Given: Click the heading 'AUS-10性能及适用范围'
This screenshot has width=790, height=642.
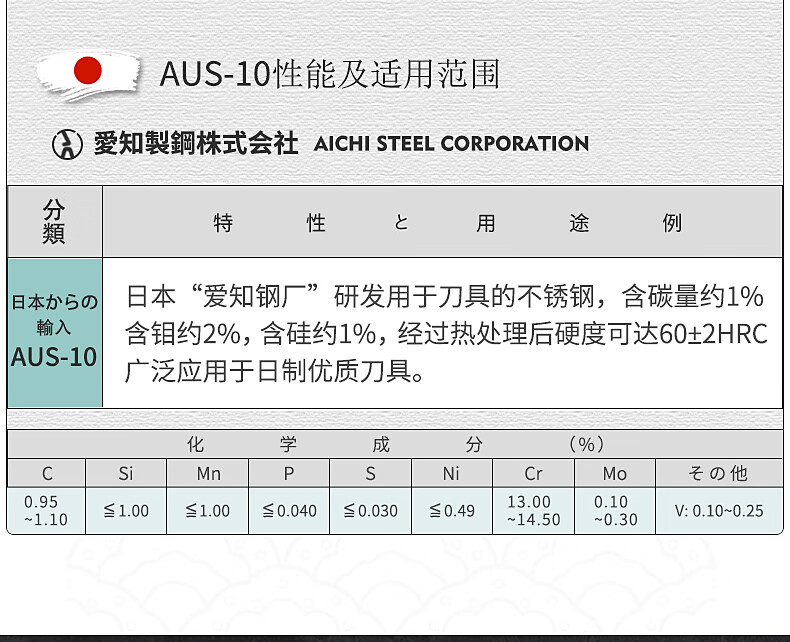Looking at the screenshot, I should 330,74.
